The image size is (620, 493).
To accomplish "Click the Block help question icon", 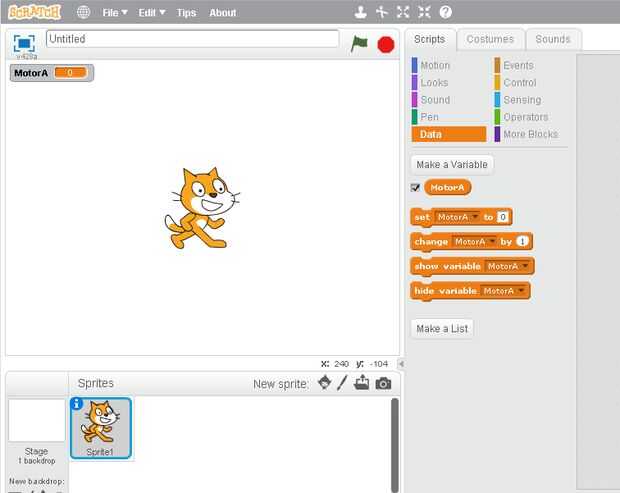I will pyautogui.click(x=445, y=12).
